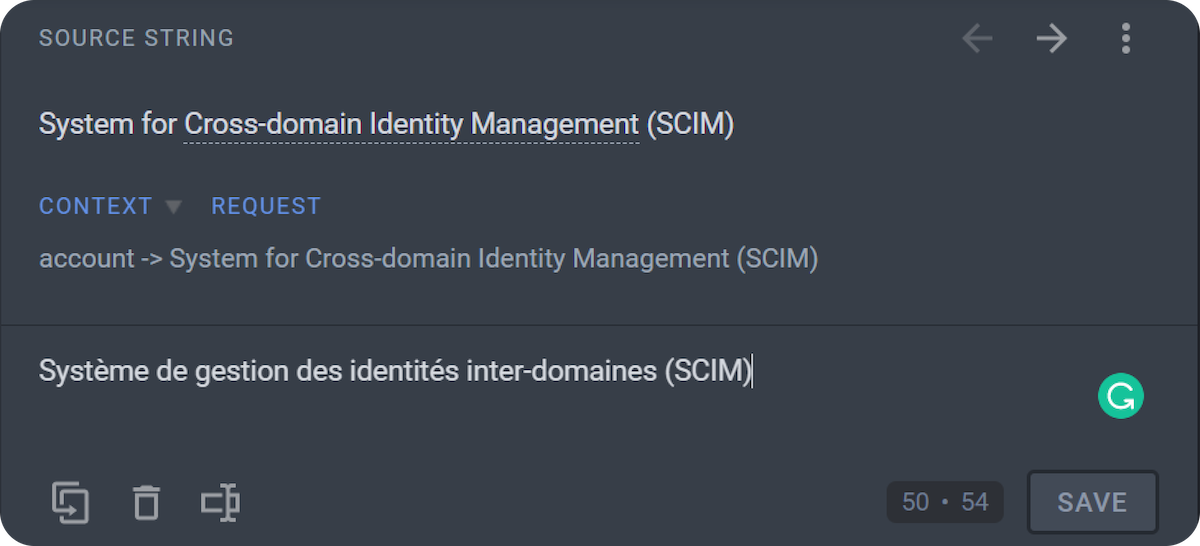The height and width of the screenshot is (546, 1200).
Task: Go to the previous string arrow
Action: click(x=977, y=39)
